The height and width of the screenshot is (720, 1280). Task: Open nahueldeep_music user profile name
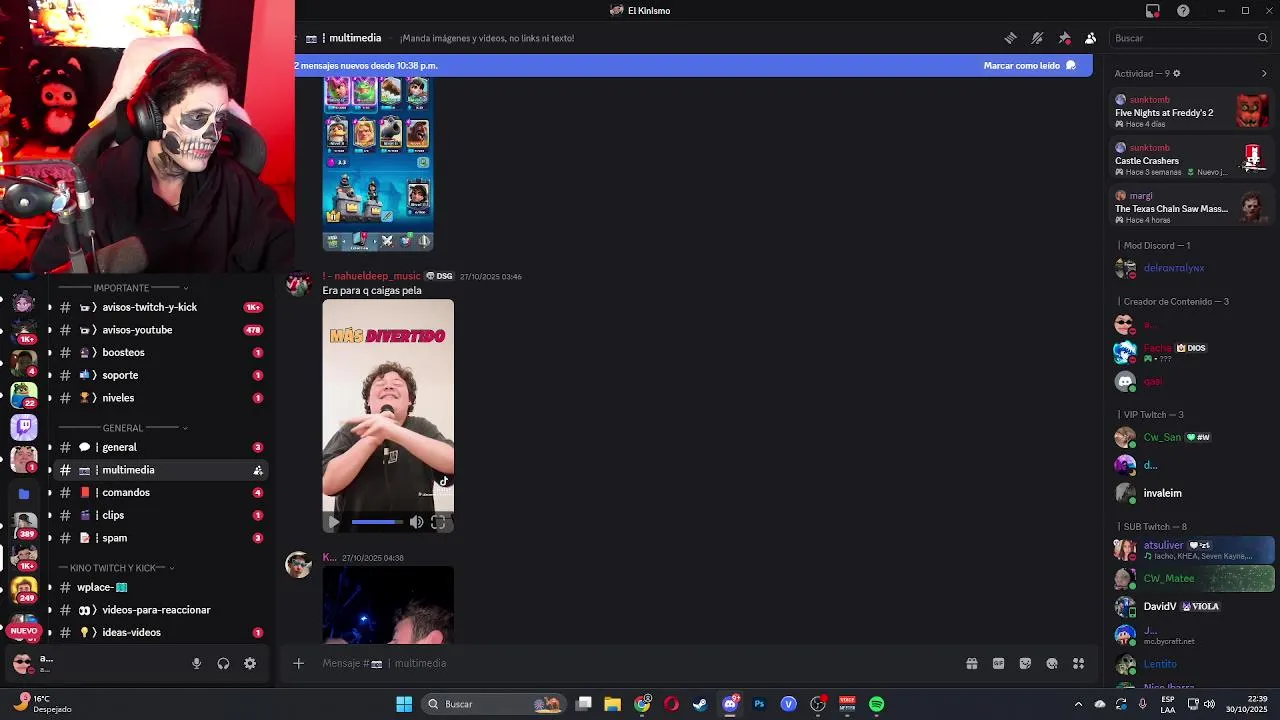point(371,276)
